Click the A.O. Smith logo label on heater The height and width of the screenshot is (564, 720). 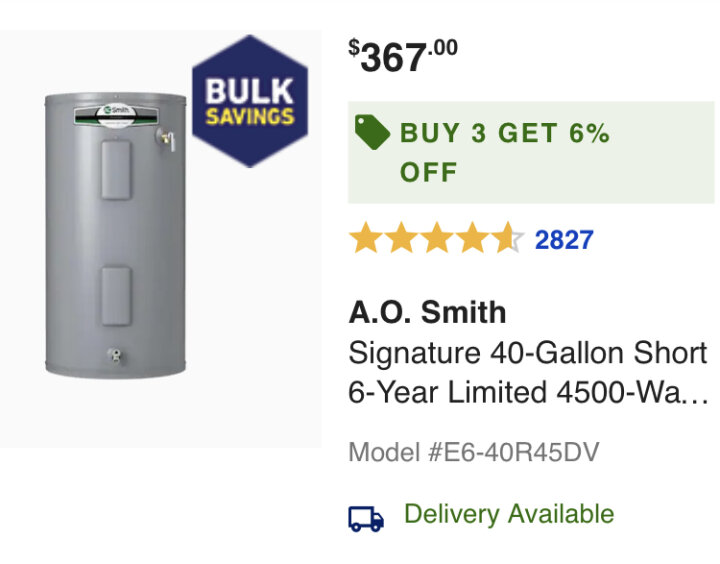click(x=117, y=115)
